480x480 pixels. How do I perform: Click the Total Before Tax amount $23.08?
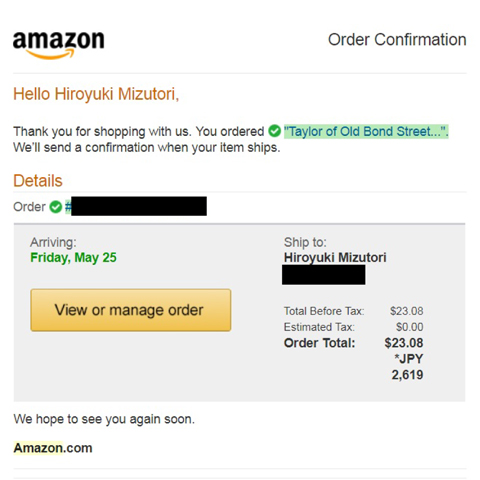point(407,311)
